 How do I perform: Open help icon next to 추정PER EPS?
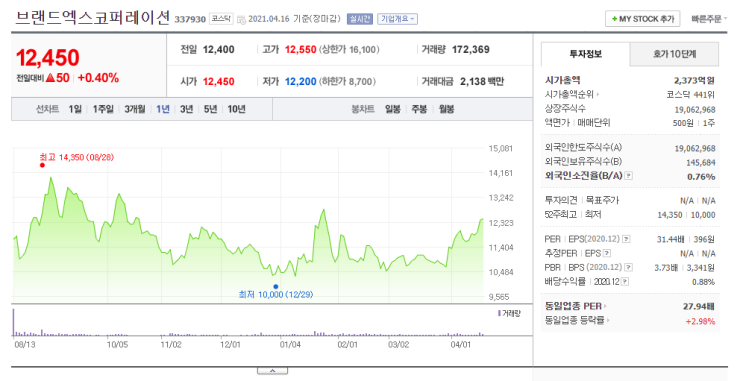tap(607, 254)
